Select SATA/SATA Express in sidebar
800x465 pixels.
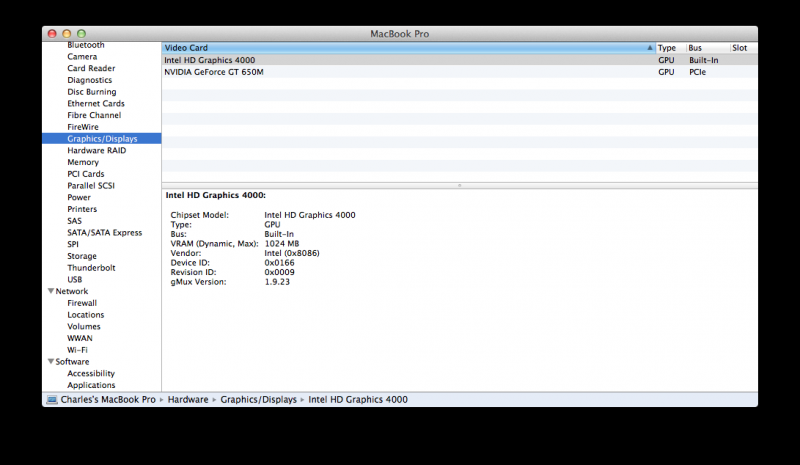(x=105, y=233)
